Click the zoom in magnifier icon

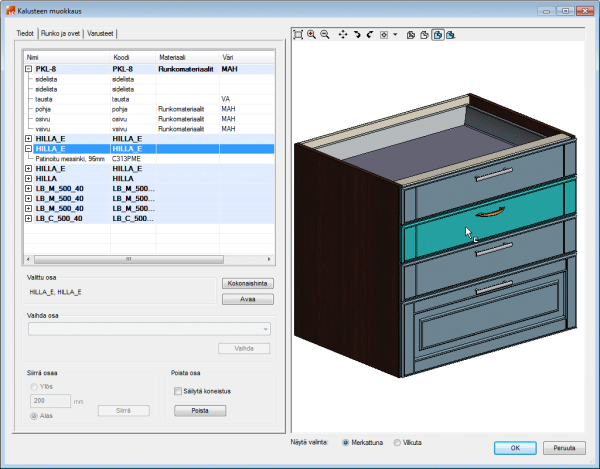[311, 34]
